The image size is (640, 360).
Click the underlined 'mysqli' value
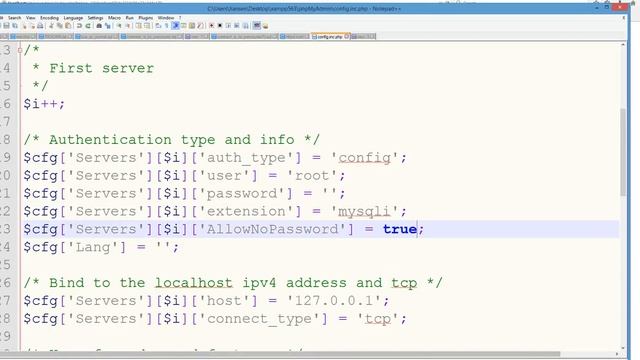pos(364,211)
